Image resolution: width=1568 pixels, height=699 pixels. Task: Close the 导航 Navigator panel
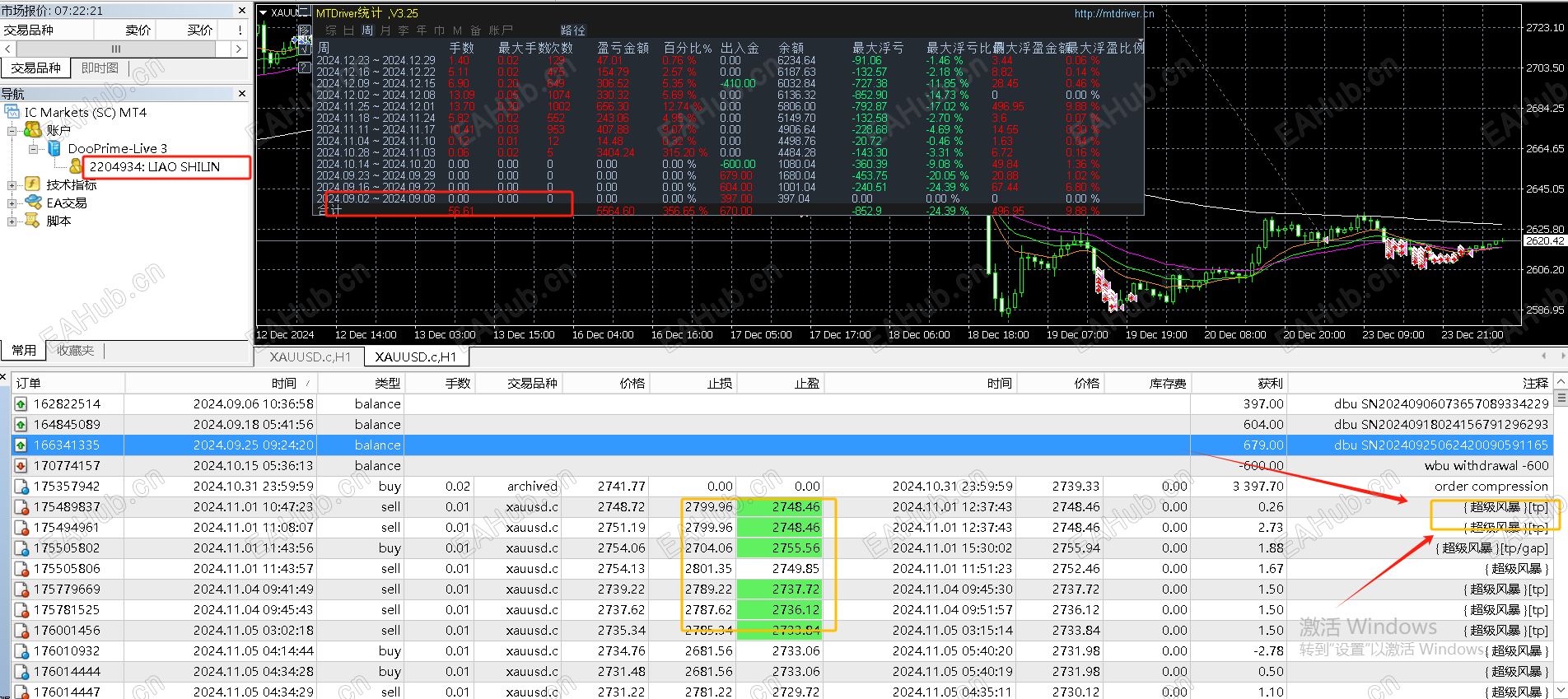(x=242, y=94)
